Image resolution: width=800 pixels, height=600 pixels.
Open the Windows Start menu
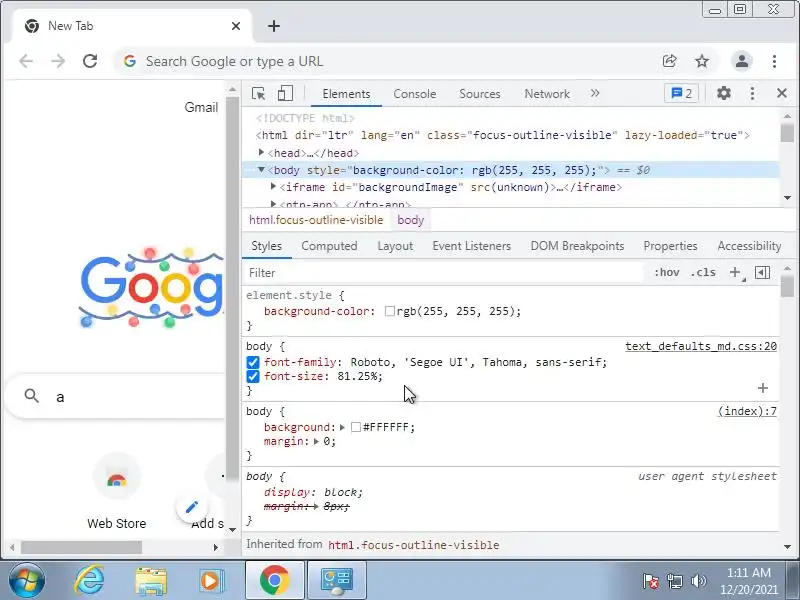tap(27, 581)
